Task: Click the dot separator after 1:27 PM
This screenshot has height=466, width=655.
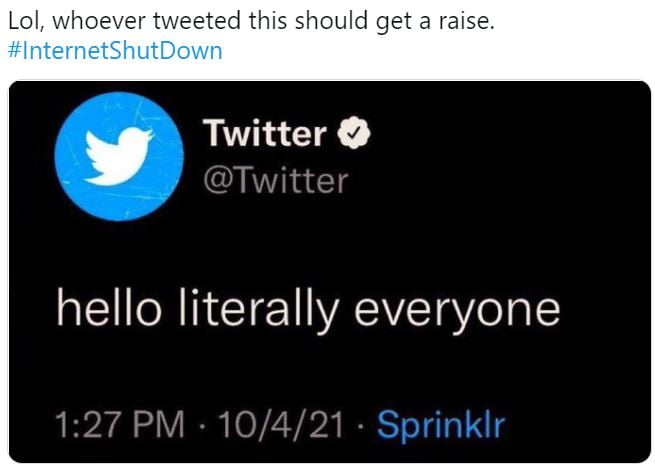Action: pyautogui.click(x=201, y=426)
